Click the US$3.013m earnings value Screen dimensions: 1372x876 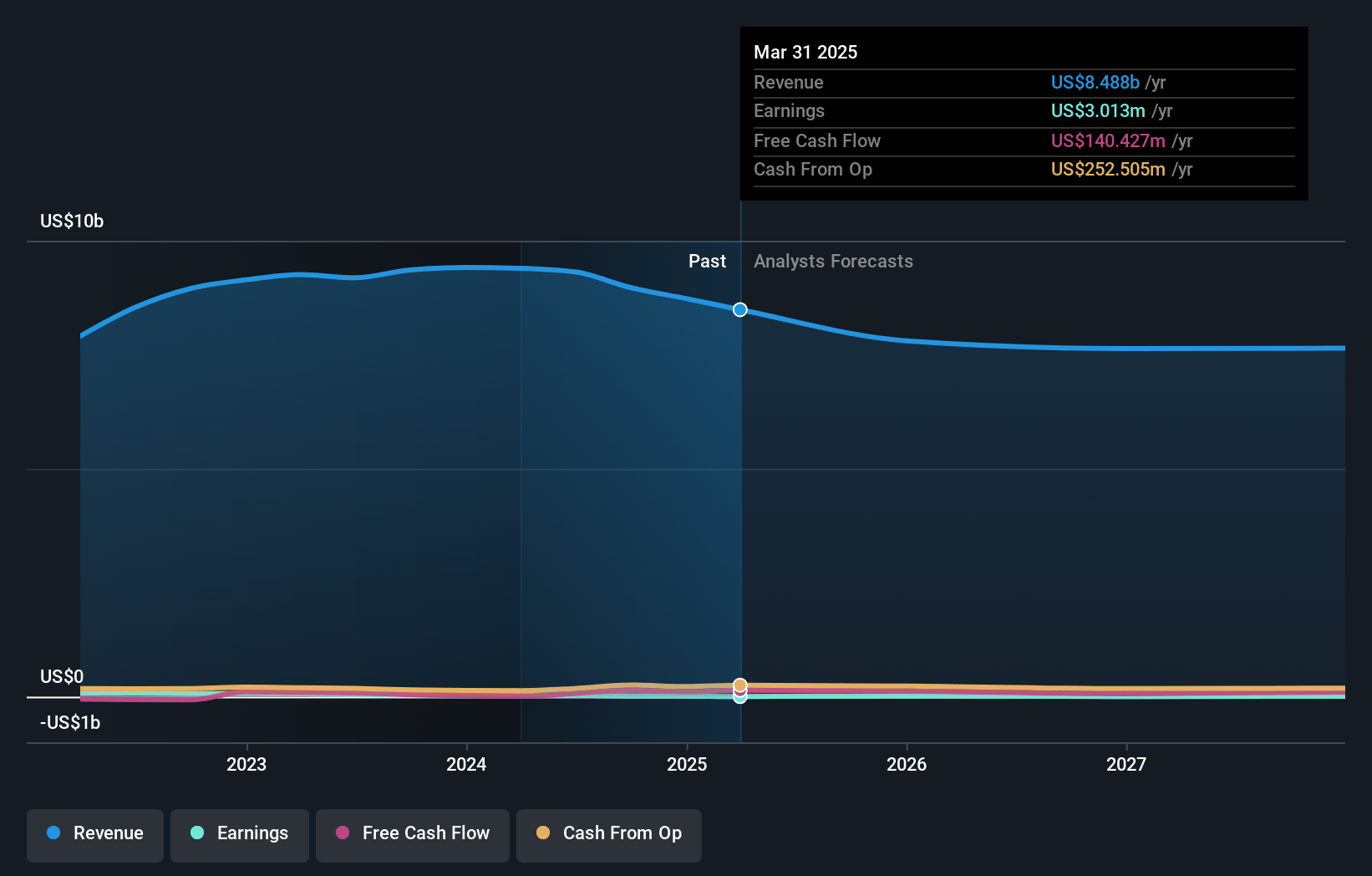[1098, 110]
